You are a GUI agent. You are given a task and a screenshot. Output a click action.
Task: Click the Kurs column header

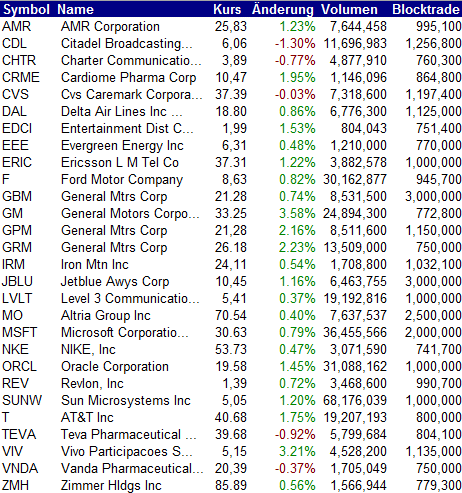click(227, 9)
